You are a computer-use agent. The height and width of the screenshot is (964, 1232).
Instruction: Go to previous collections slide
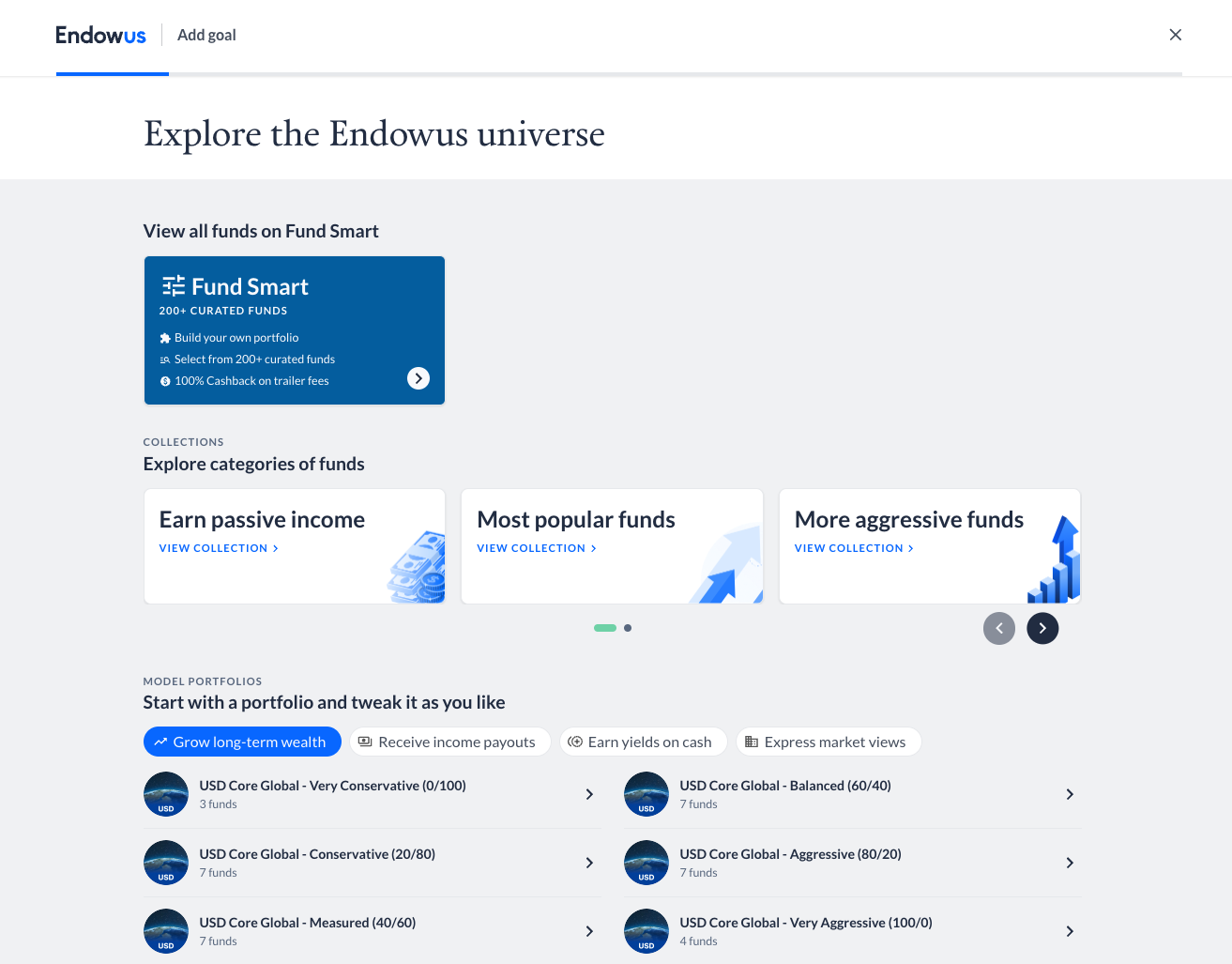(x=999, y=628)
